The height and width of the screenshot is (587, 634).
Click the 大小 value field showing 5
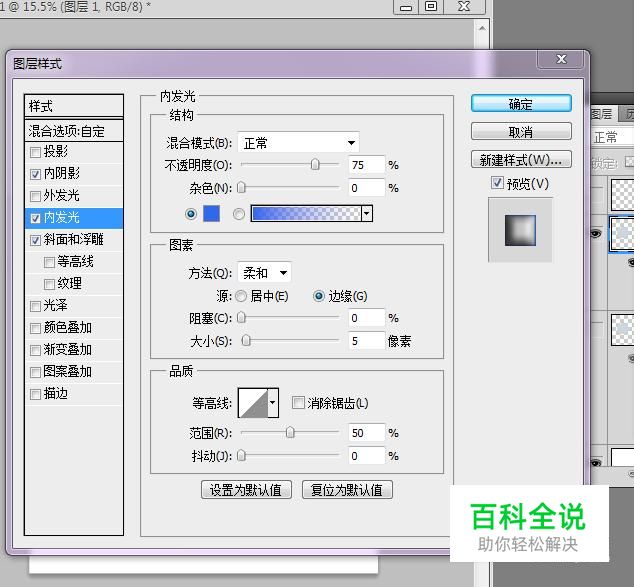coord(366,341)
